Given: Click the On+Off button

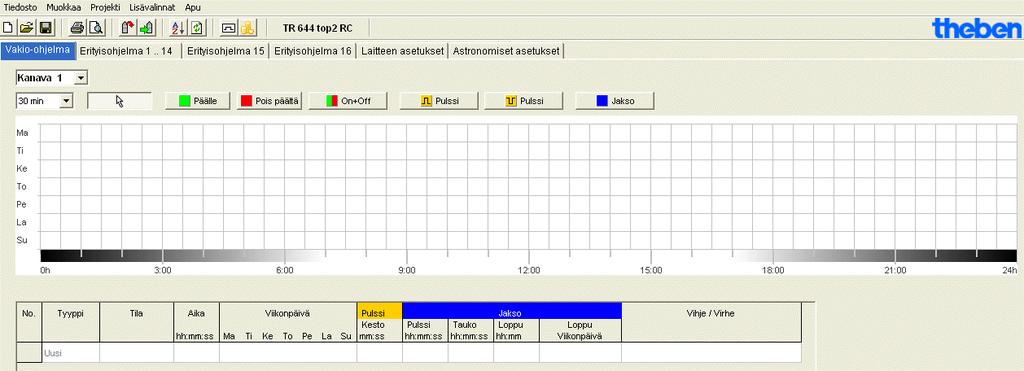Looking at the screenshot, I should [347, 101].
